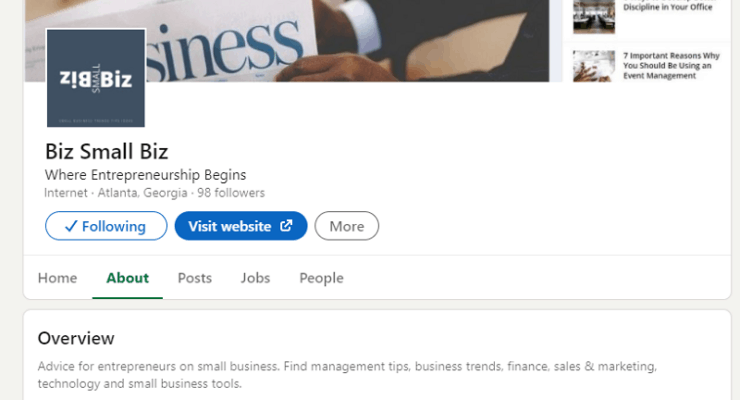
Task: Open the Posts tab
Action: (x=195, y=278)
